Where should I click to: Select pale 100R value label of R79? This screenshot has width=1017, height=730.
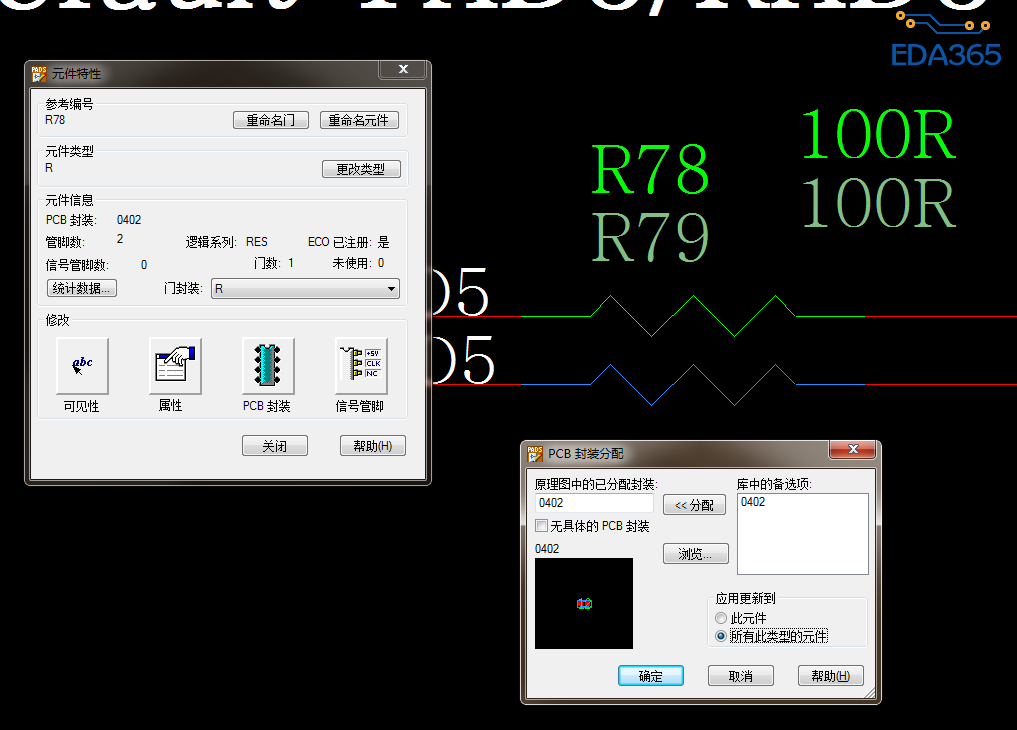(x=878, y=203)
